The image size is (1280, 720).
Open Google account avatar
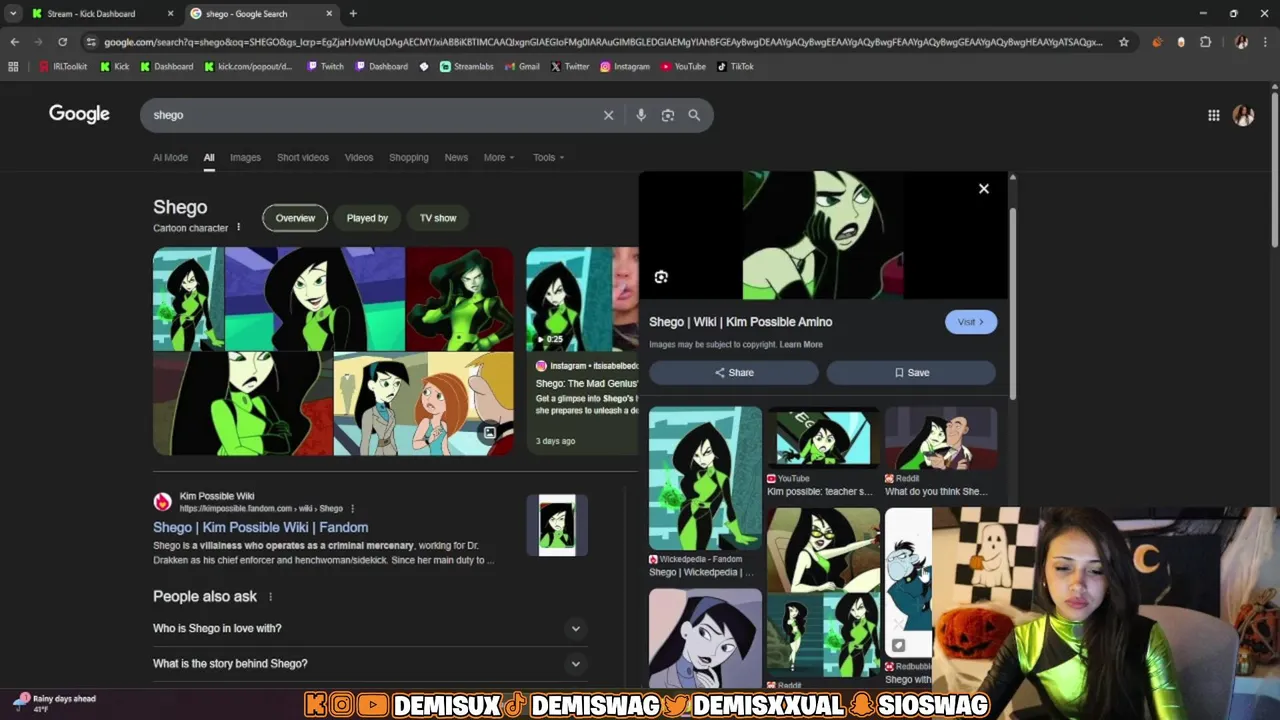[1243, 115]
